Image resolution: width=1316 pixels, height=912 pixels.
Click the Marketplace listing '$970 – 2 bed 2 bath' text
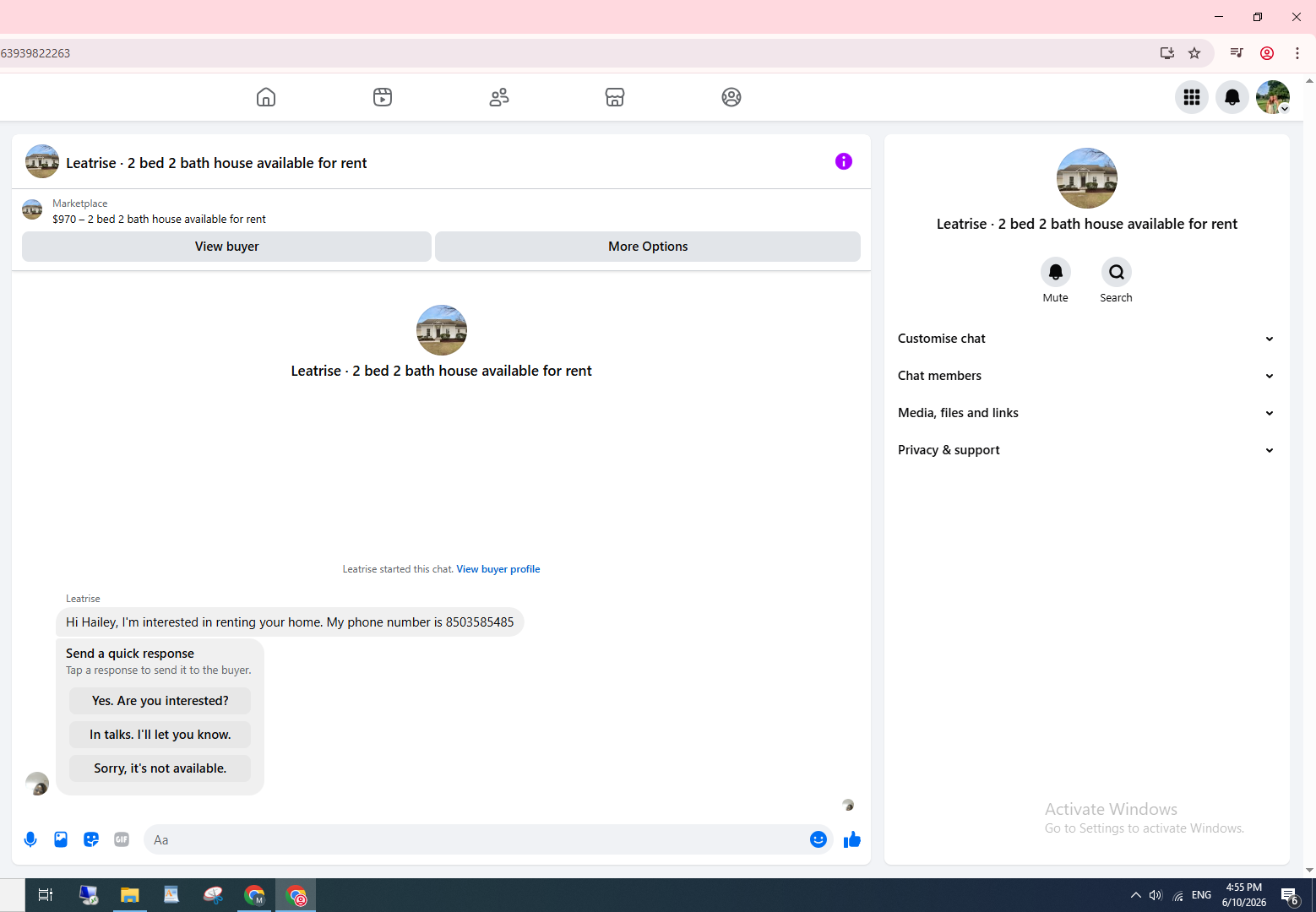tap(159, 219)
